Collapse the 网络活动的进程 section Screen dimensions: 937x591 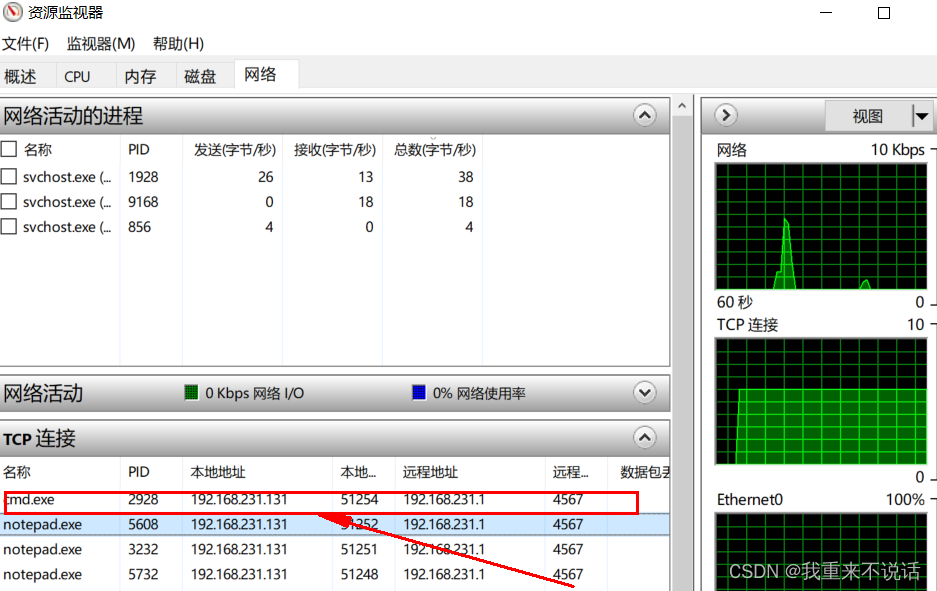[644, 115]
